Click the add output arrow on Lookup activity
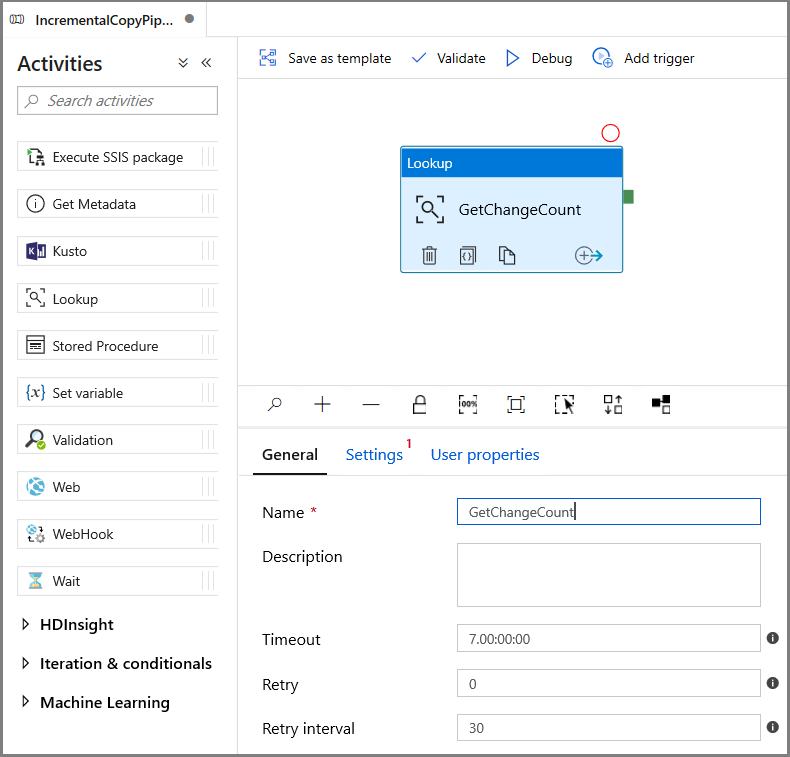 (x=588, y=255)
